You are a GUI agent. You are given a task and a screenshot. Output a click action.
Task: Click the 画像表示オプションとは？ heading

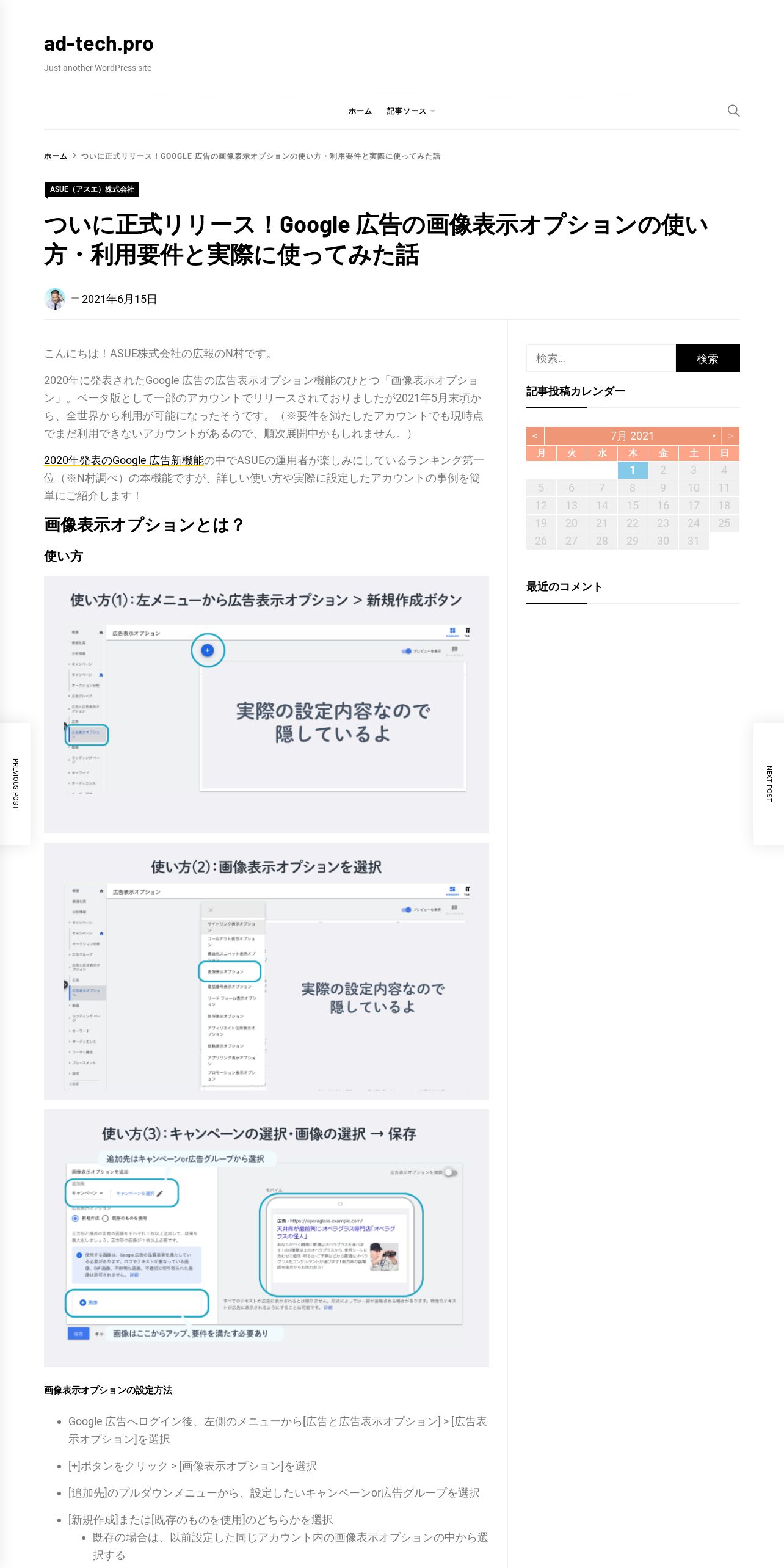(145, 525)
